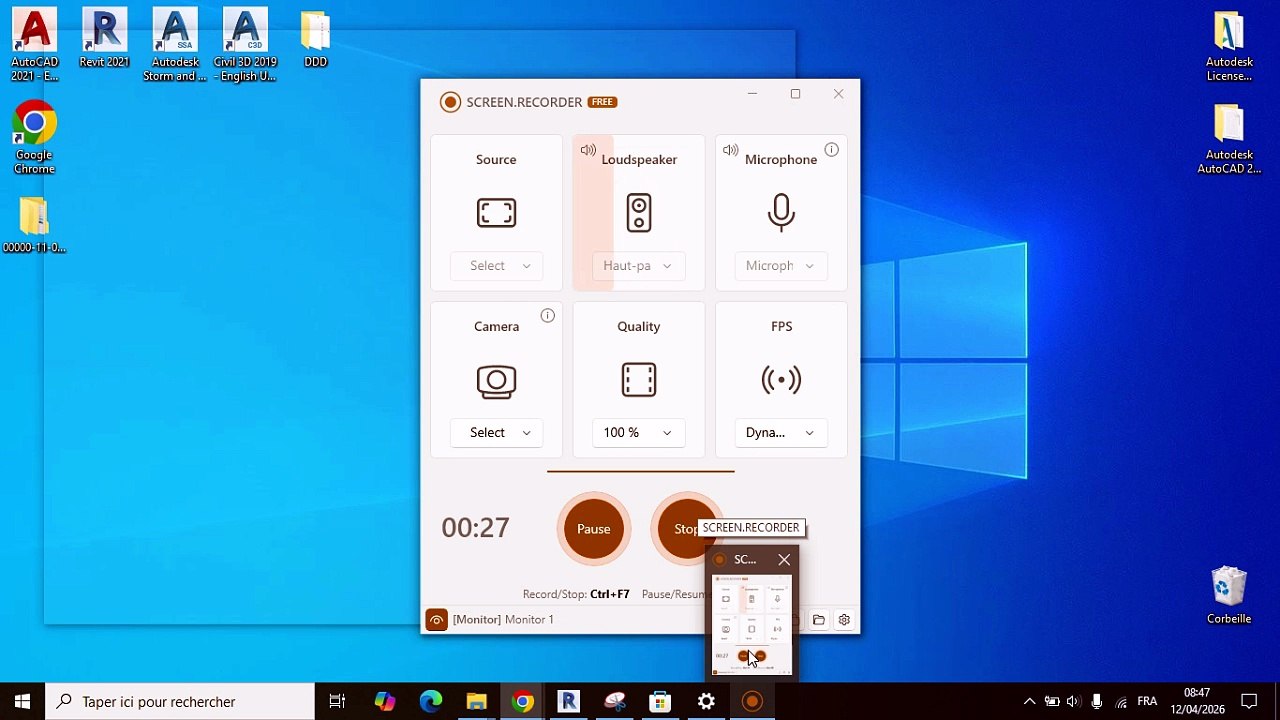Open the Screen Recorder settings gear
This screenshot has height=720, width=1280.
(844, 620)
